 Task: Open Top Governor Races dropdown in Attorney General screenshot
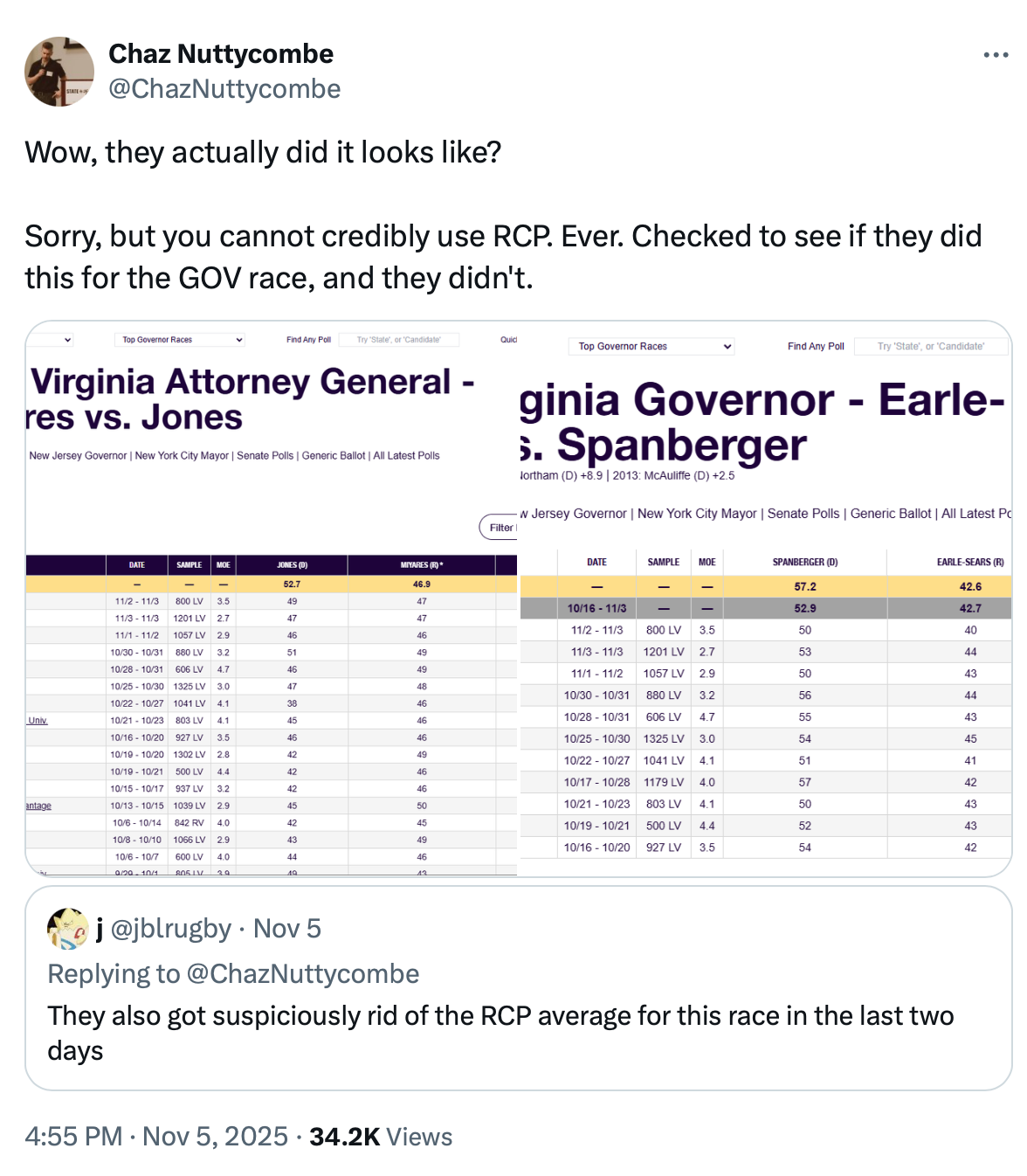click(x=179, y=340)
